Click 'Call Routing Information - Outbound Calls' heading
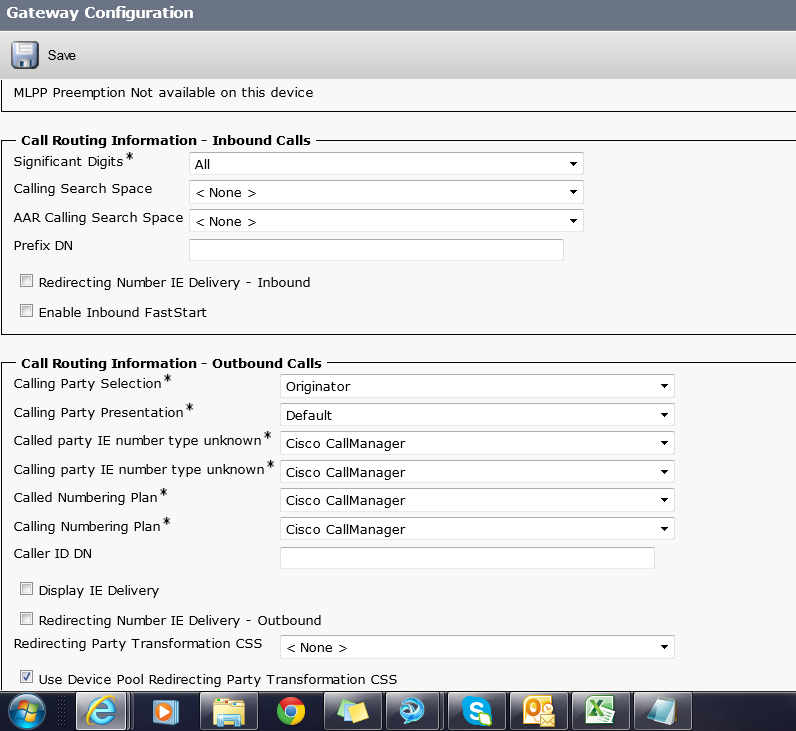This screenshot has width=796, height=731. [x=172, y=364]
